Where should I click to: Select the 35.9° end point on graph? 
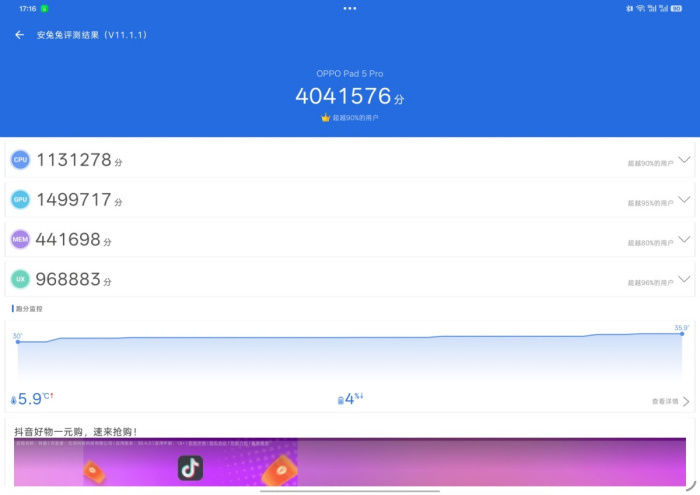(682, 333)
